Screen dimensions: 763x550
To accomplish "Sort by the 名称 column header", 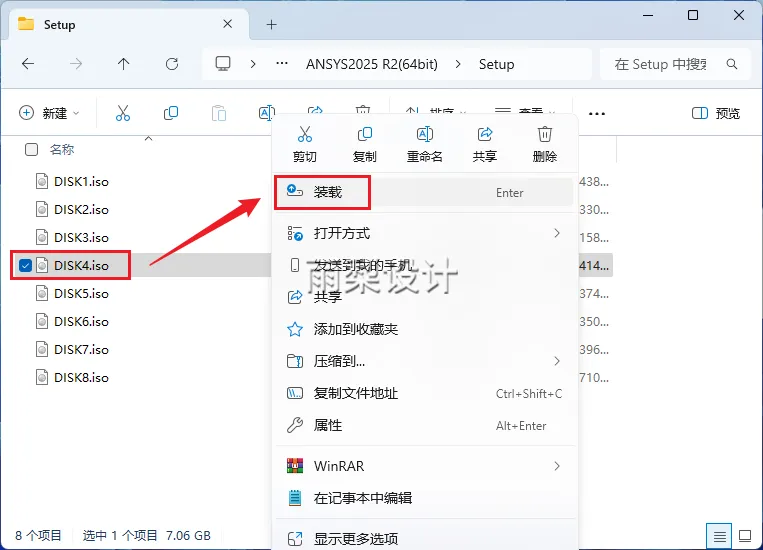I will pos(62,149).
